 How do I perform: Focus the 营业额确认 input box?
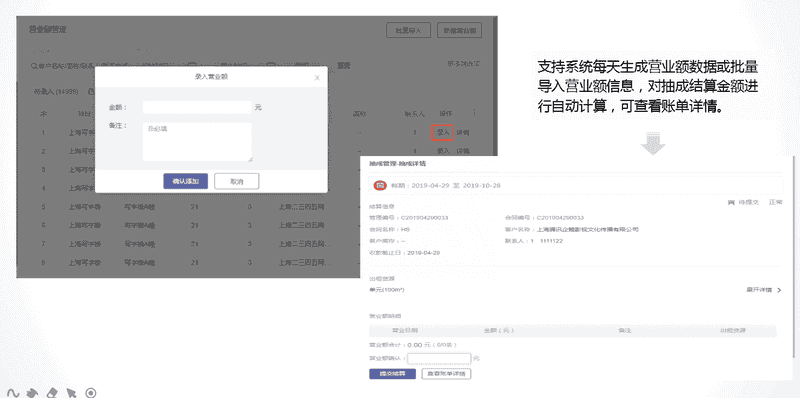[439, 358]
